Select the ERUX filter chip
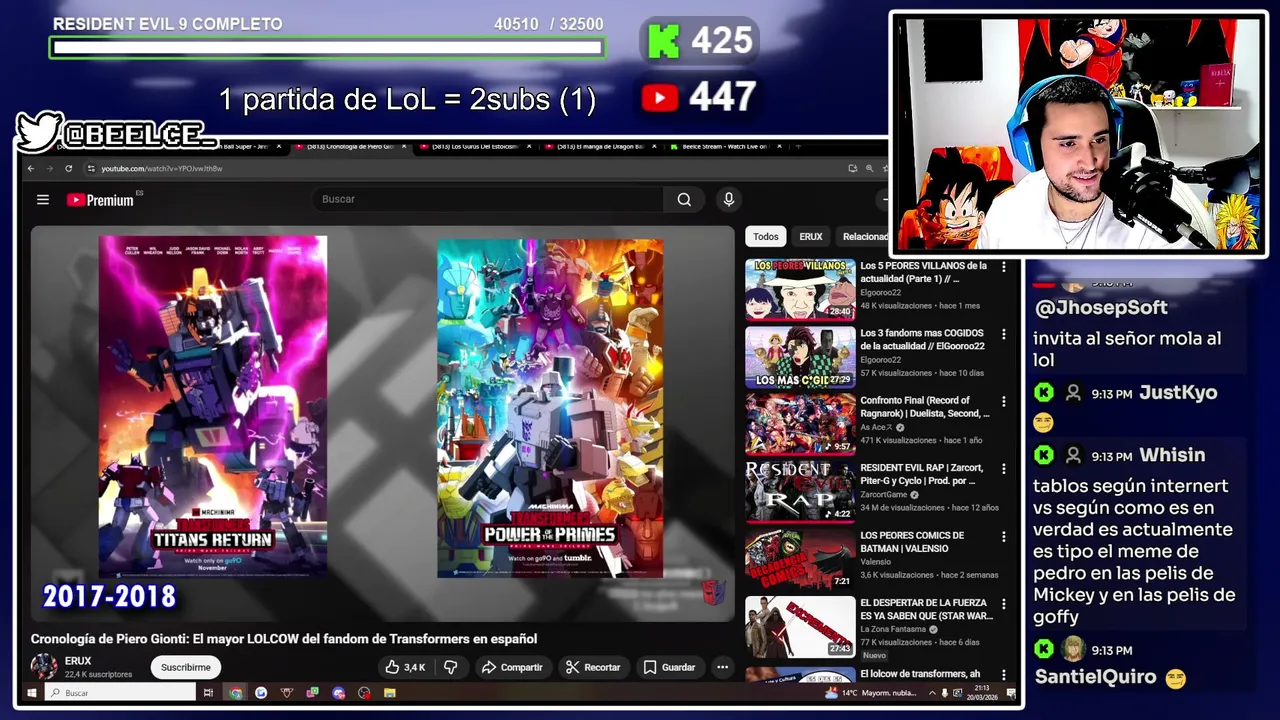Image resolution: width=1280 pixels, height=720 pixels. click(x=811, y=237)
